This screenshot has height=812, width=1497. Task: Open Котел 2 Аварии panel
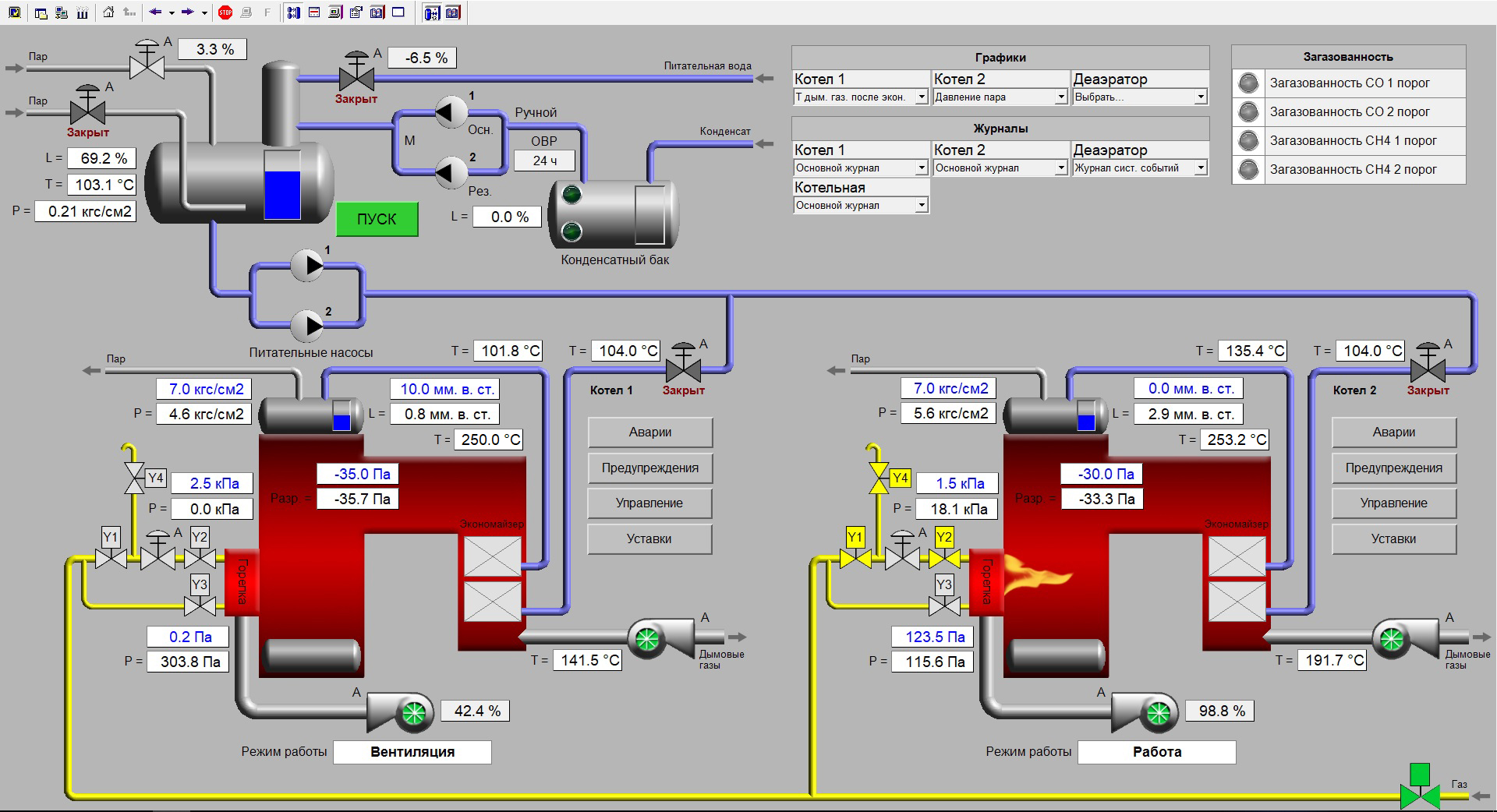[x=1394, y=432]
